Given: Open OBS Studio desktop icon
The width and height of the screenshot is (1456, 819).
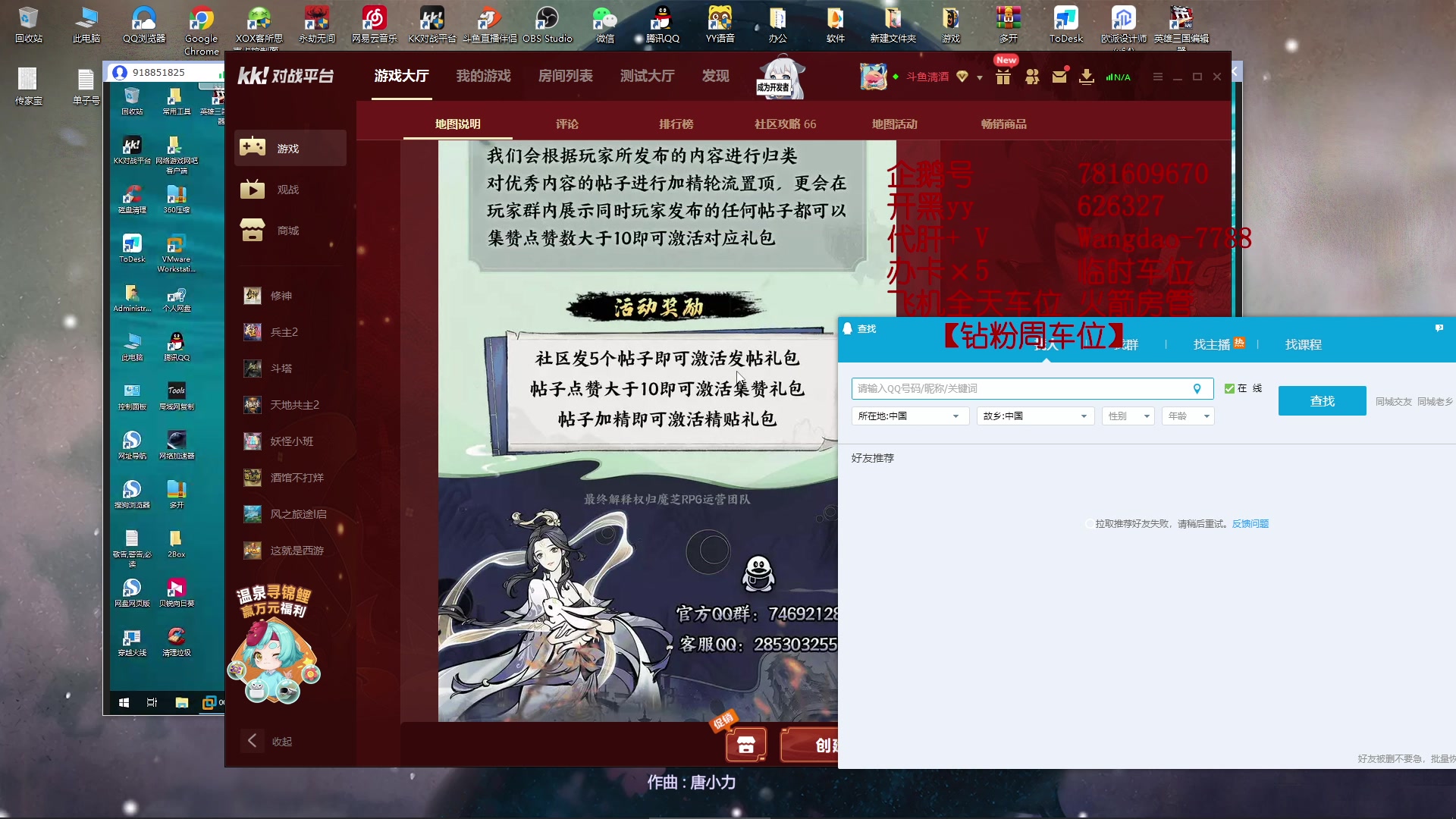Looking at the screenshot, I should click(x=547, y=25).
